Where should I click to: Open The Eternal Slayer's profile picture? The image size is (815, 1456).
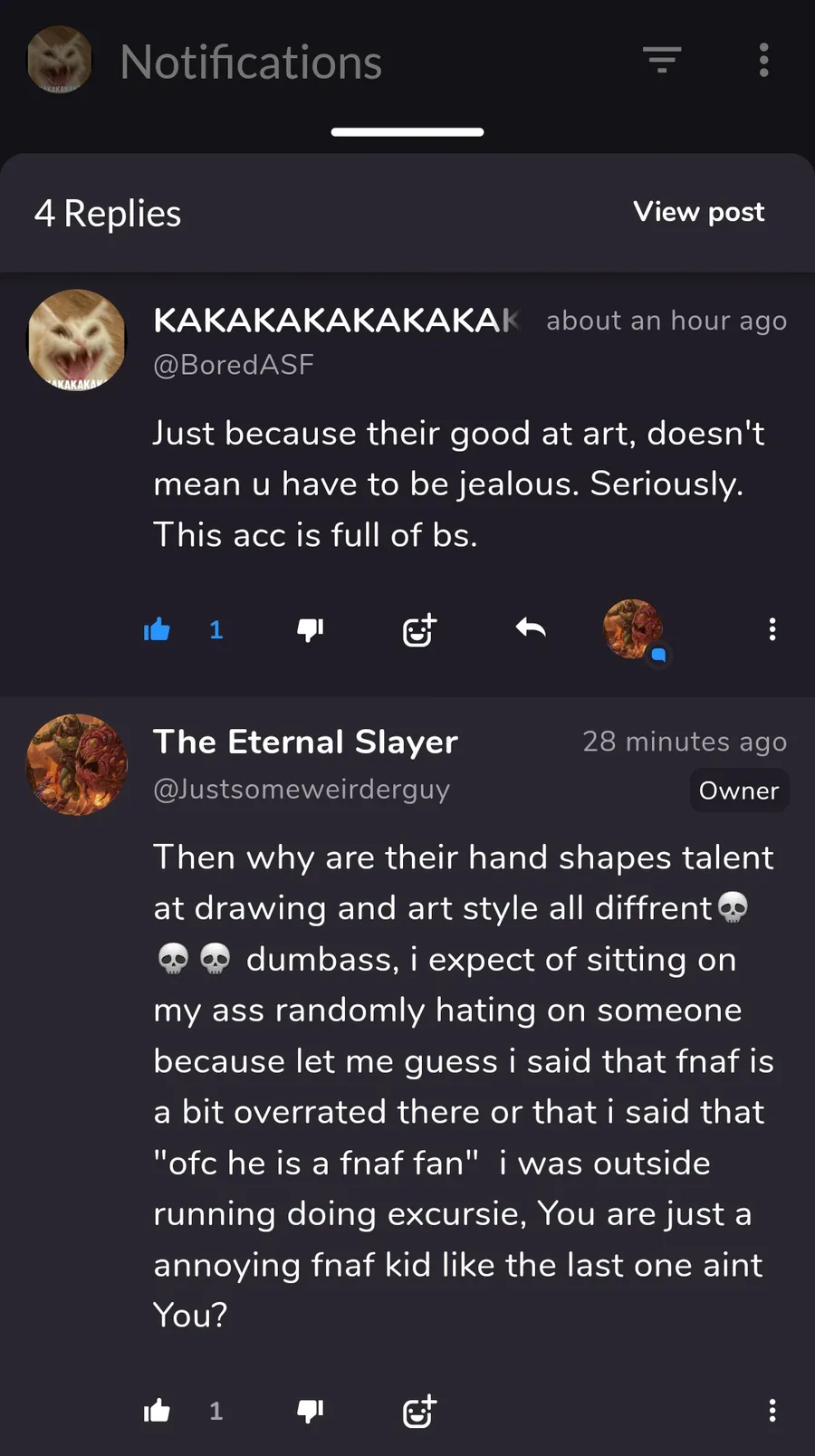pos(77,765)
